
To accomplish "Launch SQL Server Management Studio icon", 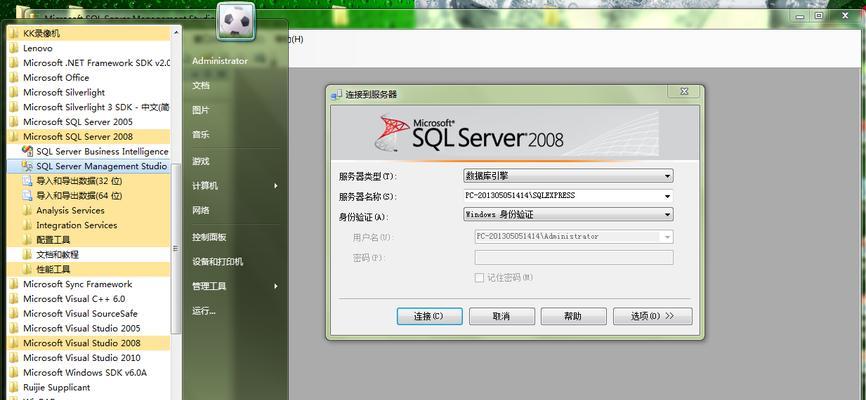I will pos(27,166).
